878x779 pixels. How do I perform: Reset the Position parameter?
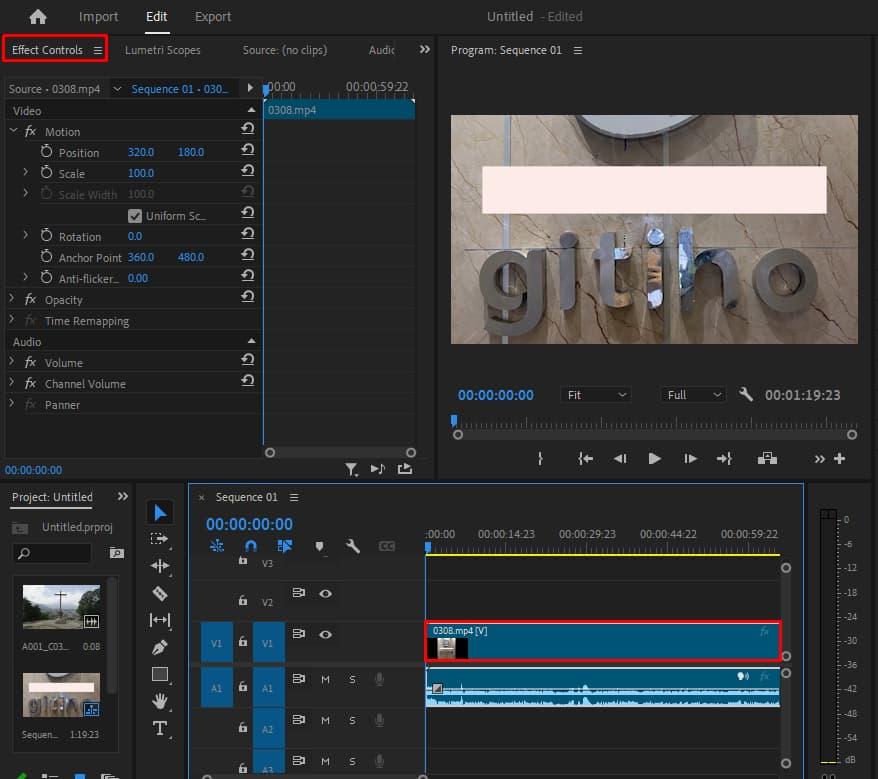247,152
